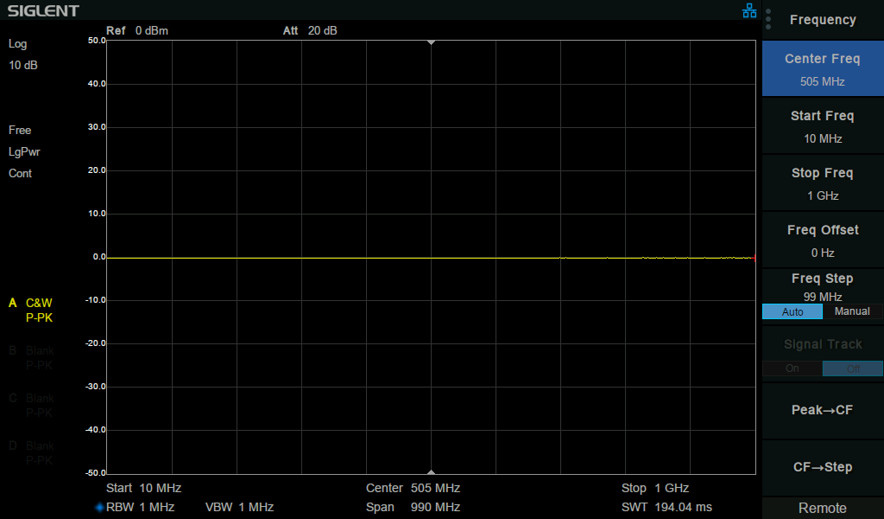Click the top center frequency marker triangle
The width and height of the screenshot is (884, 519).
(431, 42)
